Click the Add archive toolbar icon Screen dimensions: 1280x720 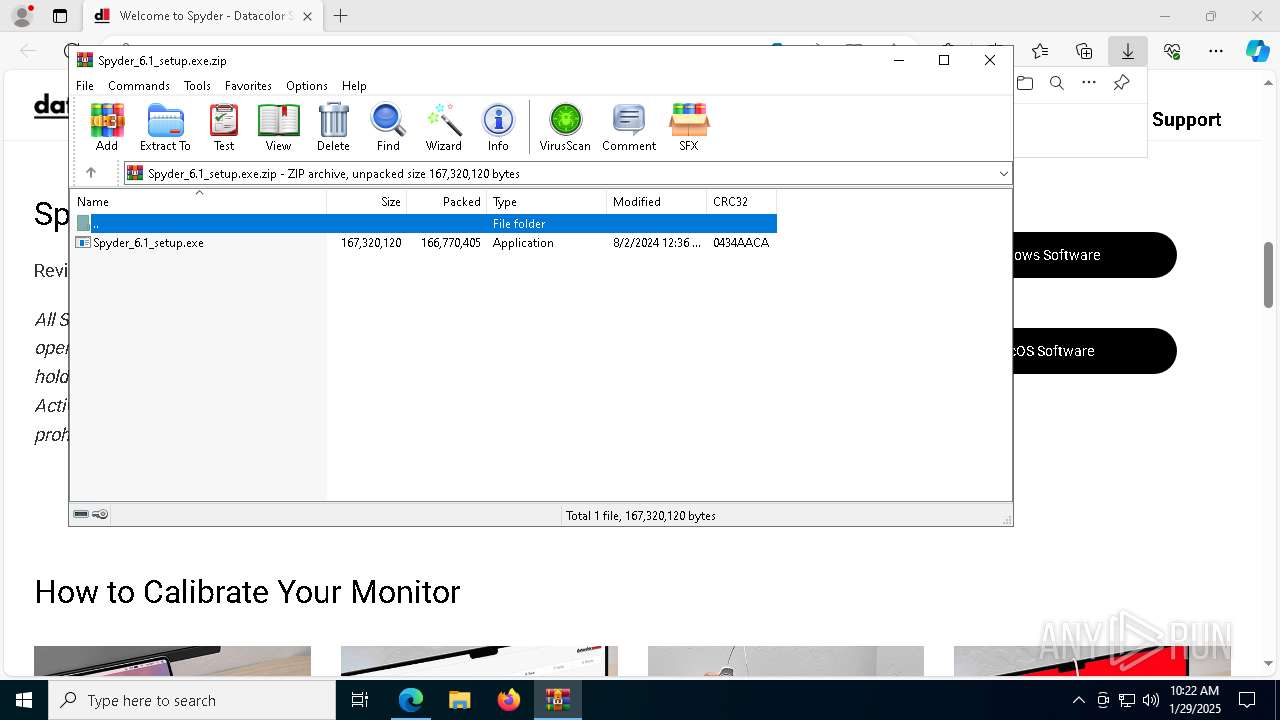[107, 127]
